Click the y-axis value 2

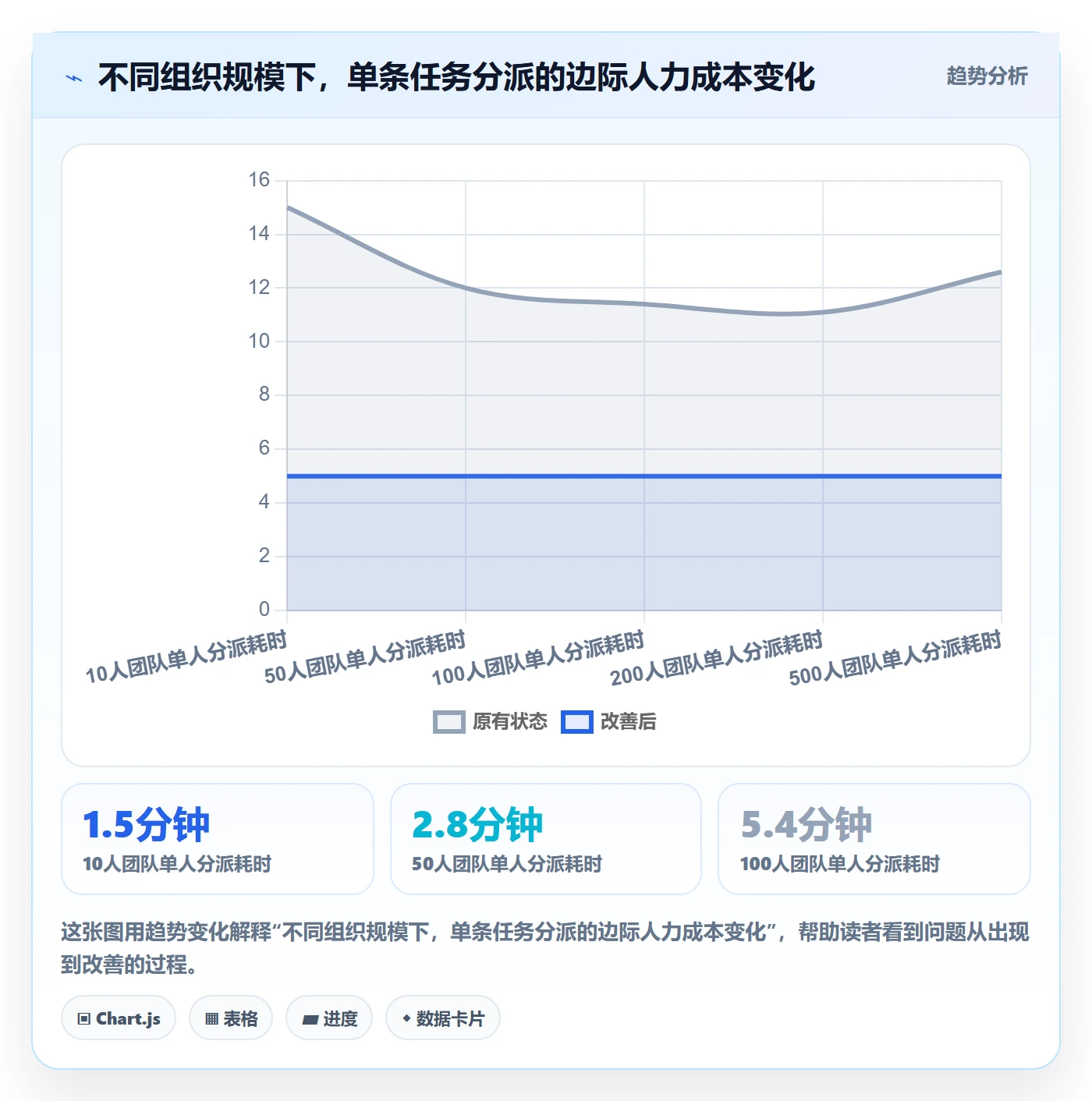[264, 556]
